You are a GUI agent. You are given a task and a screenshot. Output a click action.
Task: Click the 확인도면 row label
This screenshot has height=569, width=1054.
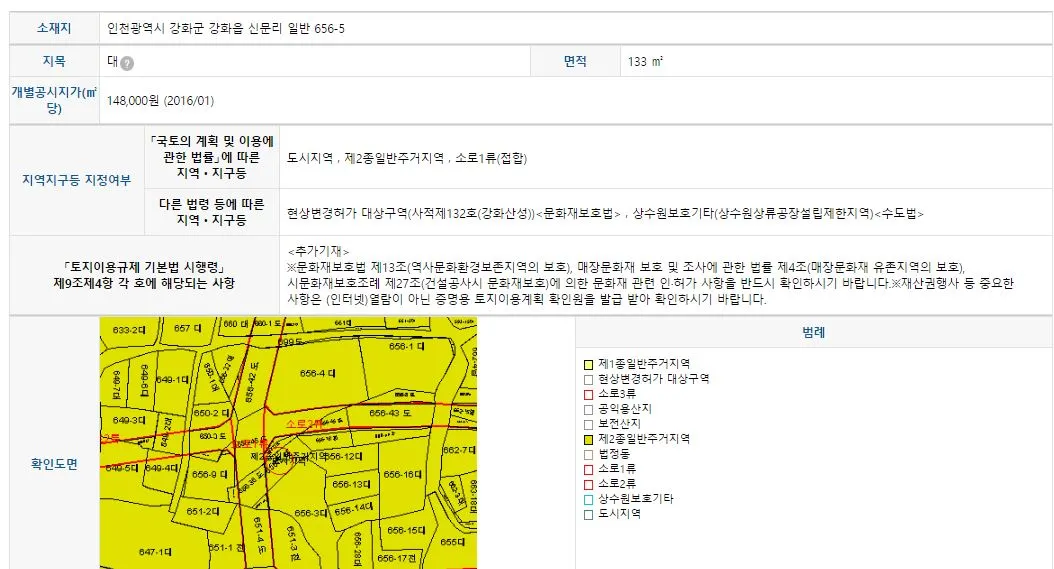(54, 463)
